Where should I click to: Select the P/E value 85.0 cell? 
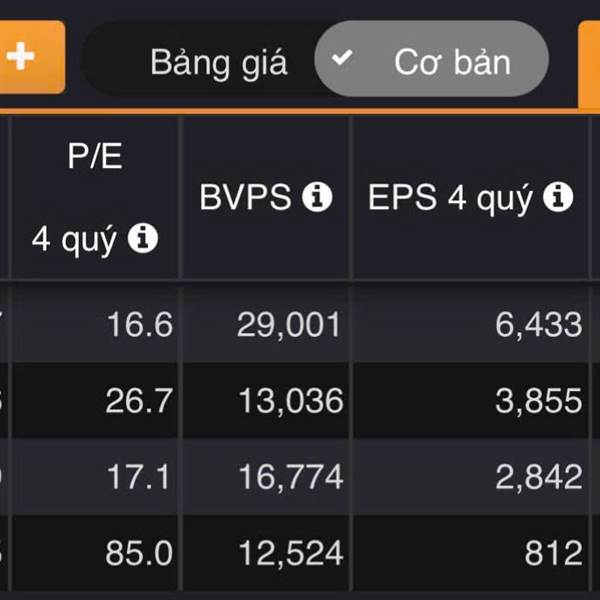point(95,553)
